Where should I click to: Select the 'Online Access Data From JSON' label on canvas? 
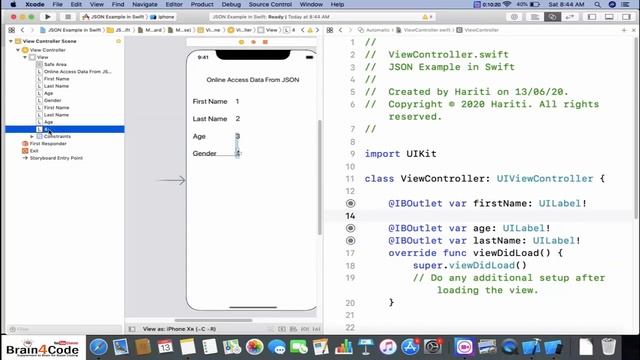coord(253,80)
